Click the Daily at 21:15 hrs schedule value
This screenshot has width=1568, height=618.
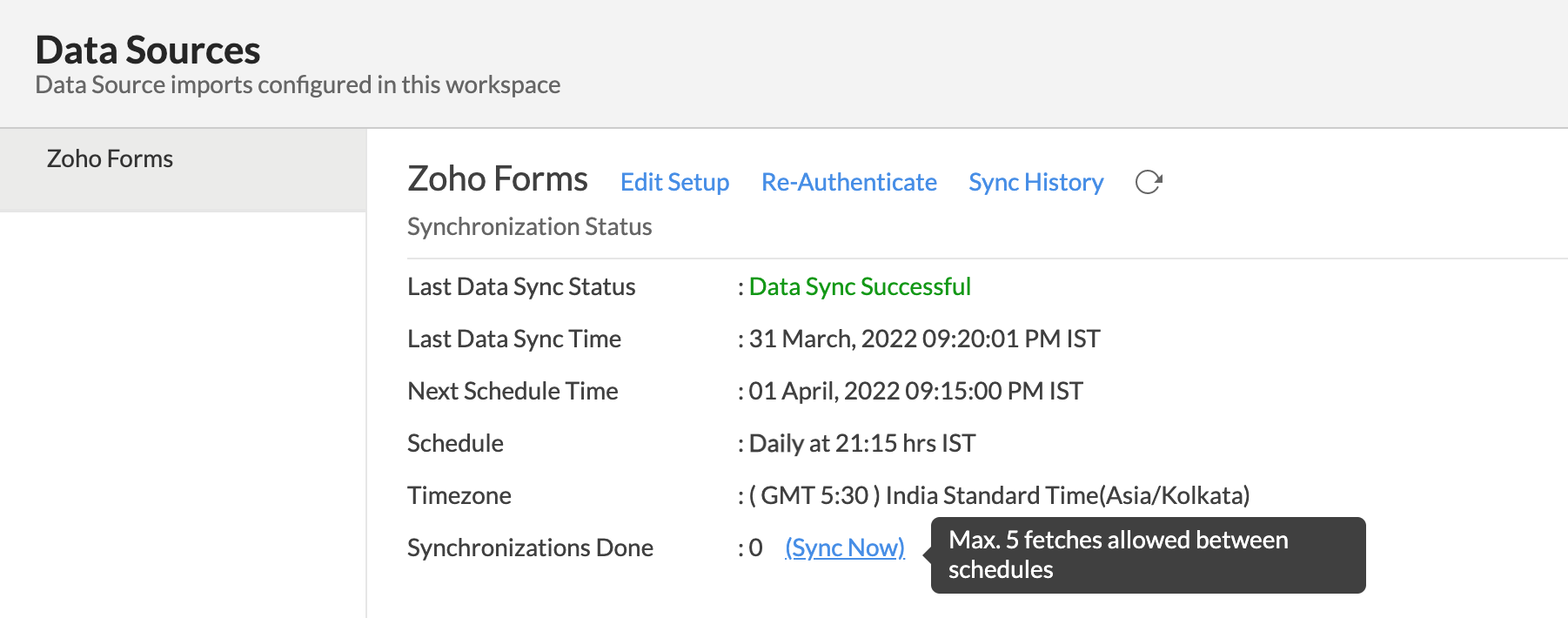(861, 443)
